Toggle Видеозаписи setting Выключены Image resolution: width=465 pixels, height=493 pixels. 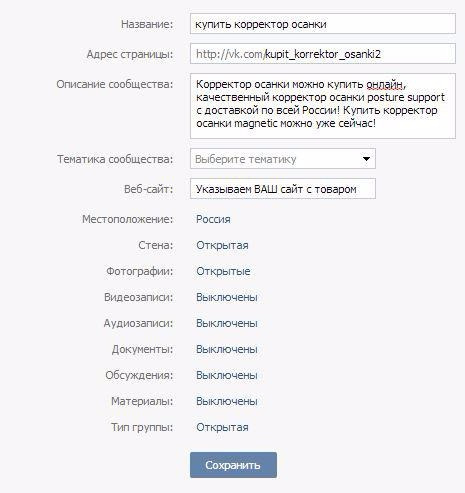[227, 297]
